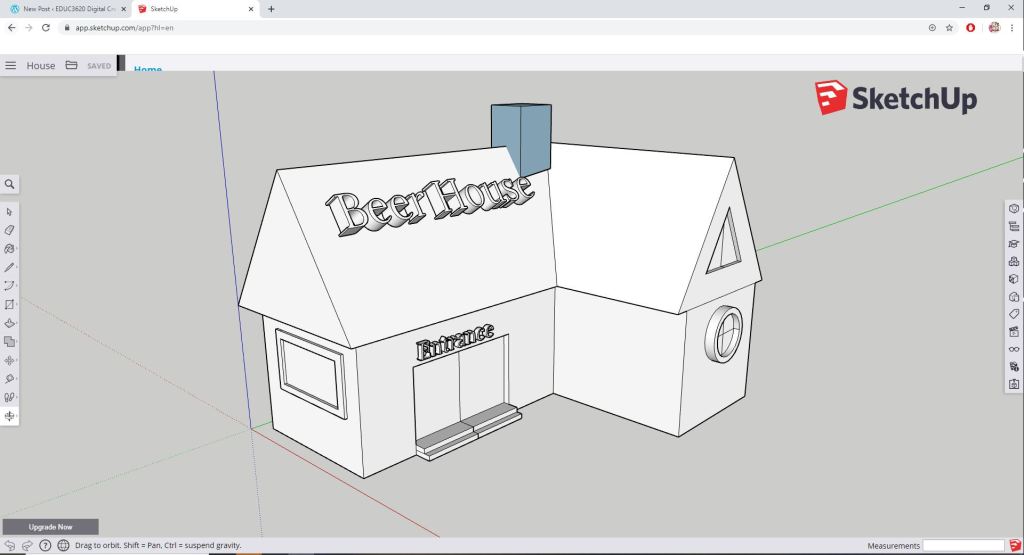Select the Eraser tool
Viewport: 1024px width, 555px height.
(x=9, y=230)
